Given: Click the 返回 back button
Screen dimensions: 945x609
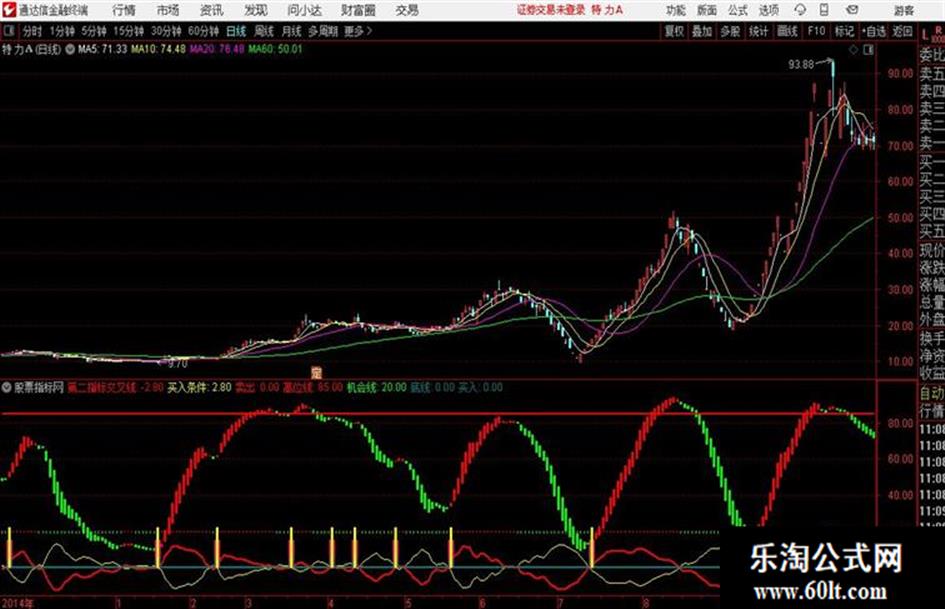Looking at the screenshot, I should [x=902, y=31].
